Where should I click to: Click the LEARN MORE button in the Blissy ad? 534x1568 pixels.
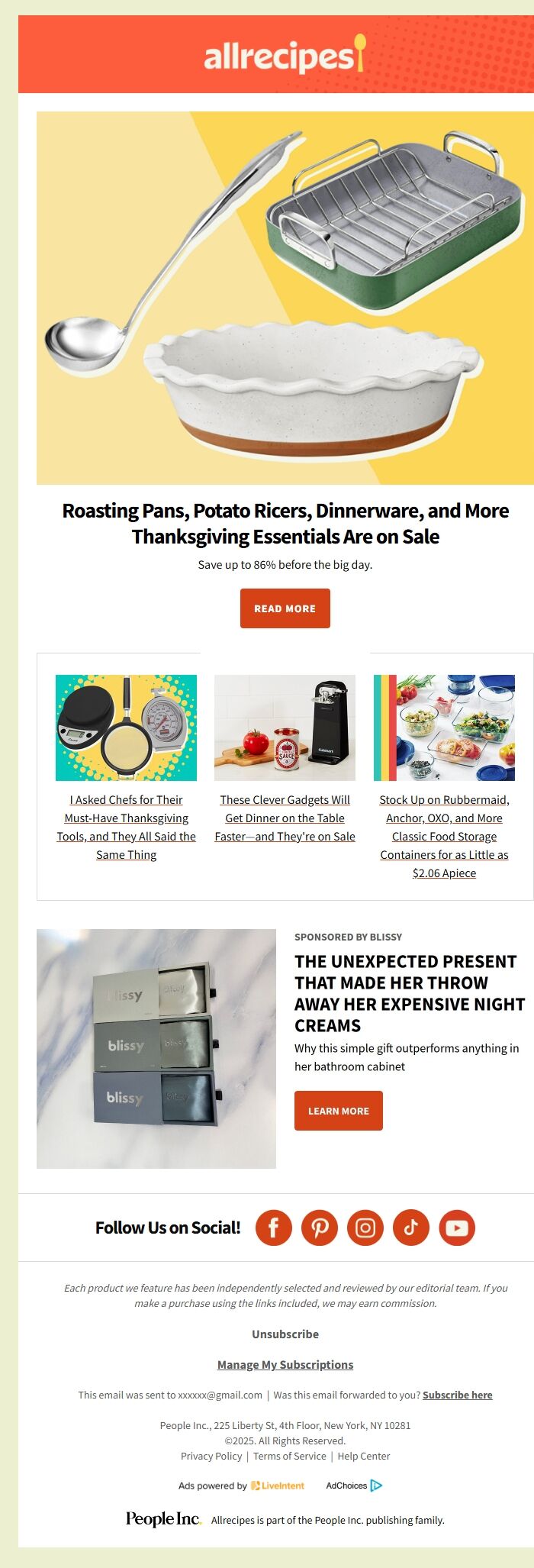338,1111
